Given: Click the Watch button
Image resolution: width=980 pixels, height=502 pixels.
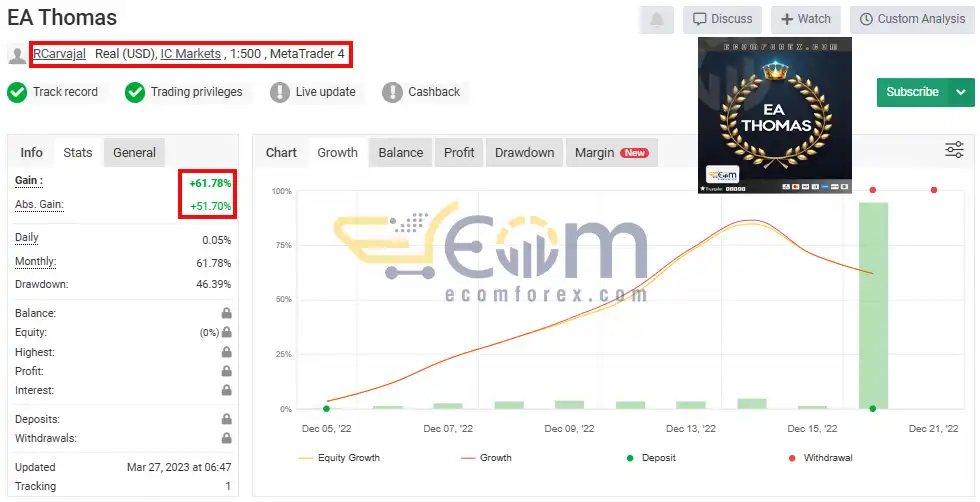Looking at the screenshot, I should coord(806,19).
